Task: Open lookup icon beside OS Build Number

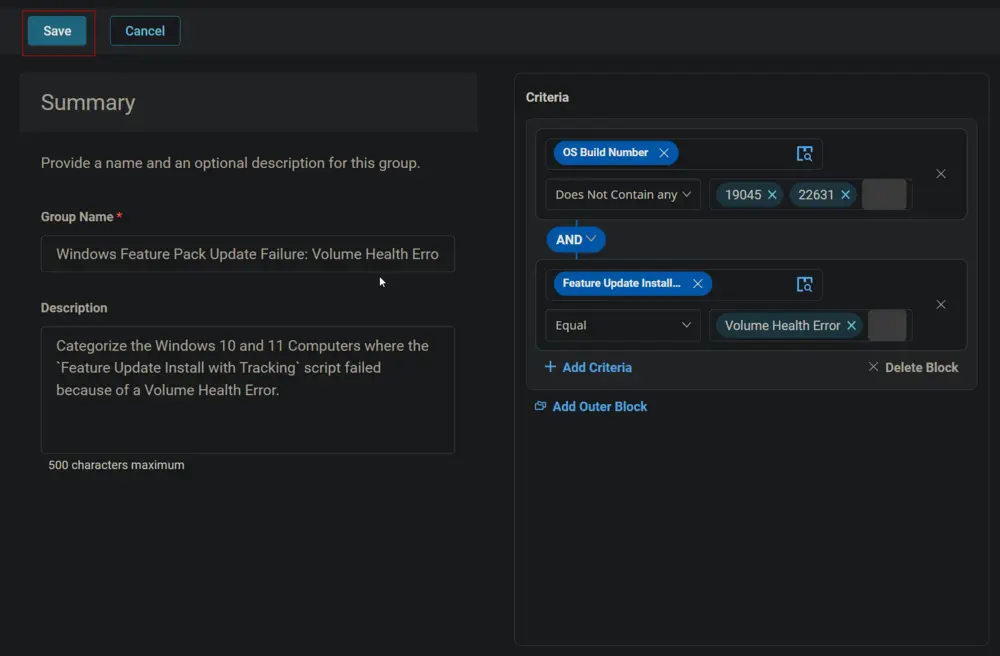Action: 804,154
